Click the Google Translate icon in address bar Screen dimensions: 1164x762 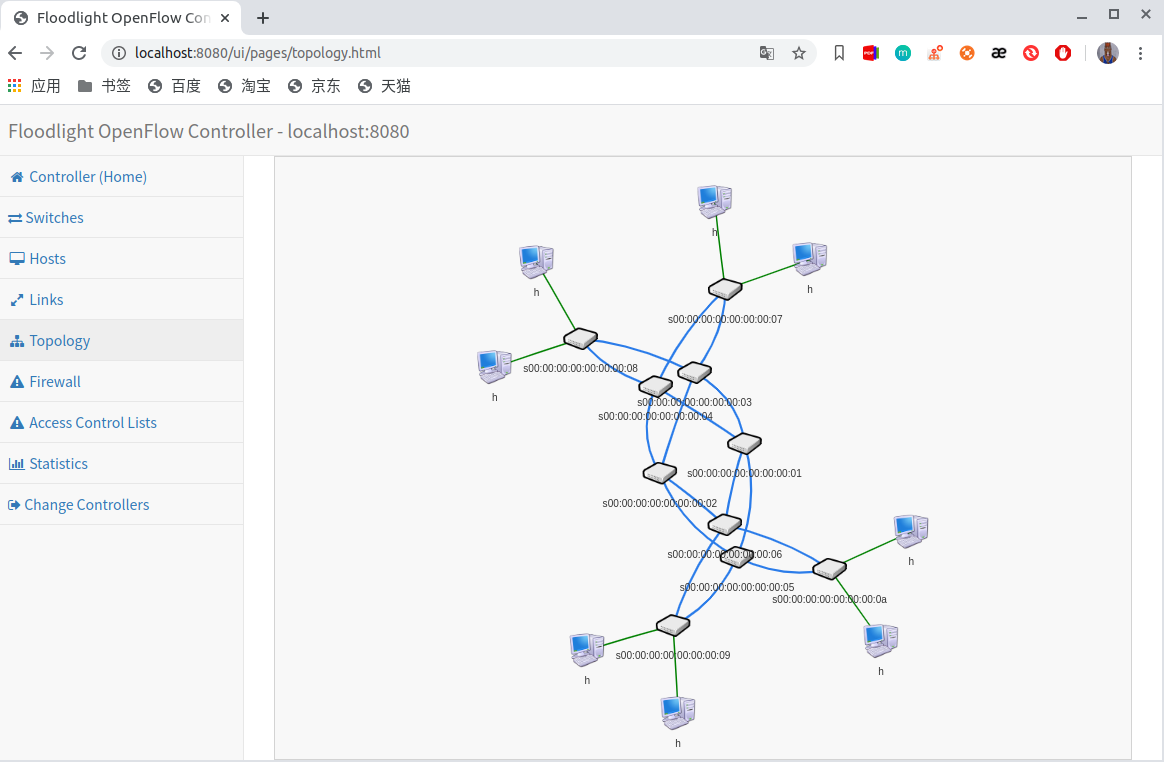click(x=766, y=52)
